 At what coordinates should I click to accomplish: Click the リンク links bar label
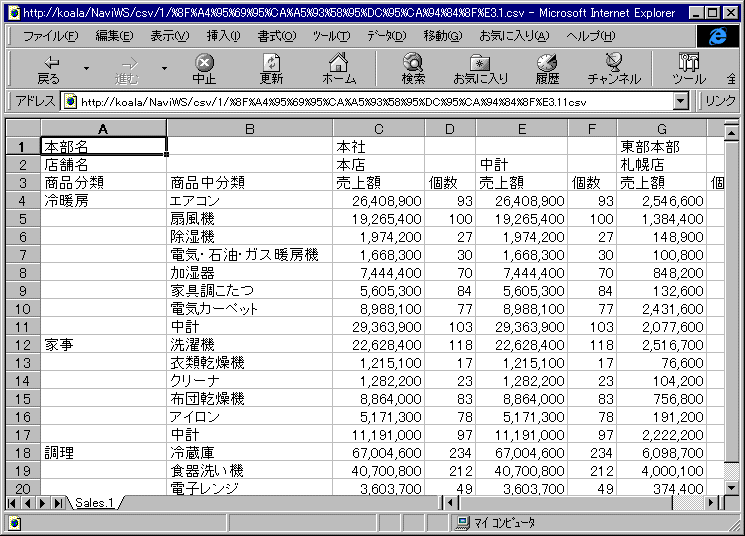click(720, 101)
